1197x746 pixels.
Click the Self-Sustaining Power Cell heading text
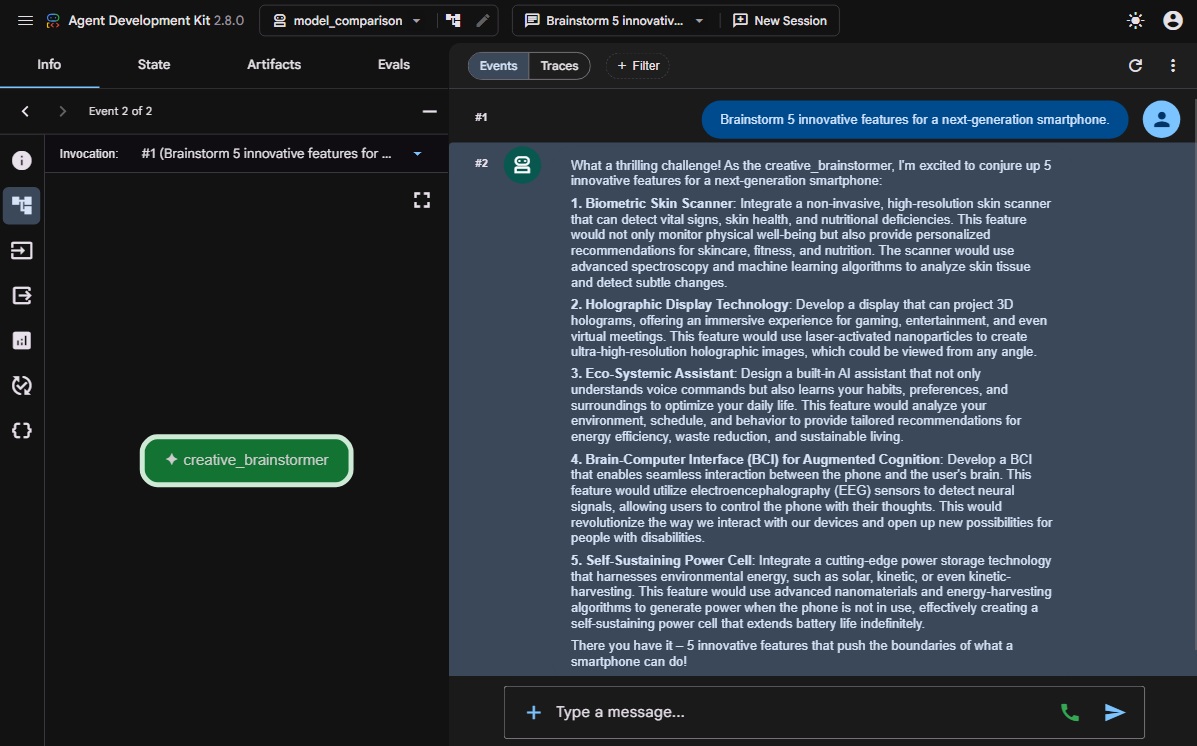661,560
